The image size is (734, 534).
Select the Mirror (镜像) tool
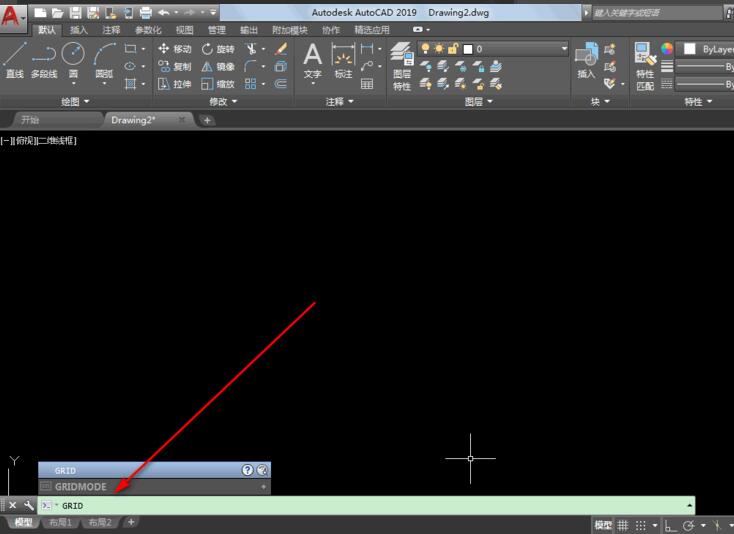tap(218, 66)
